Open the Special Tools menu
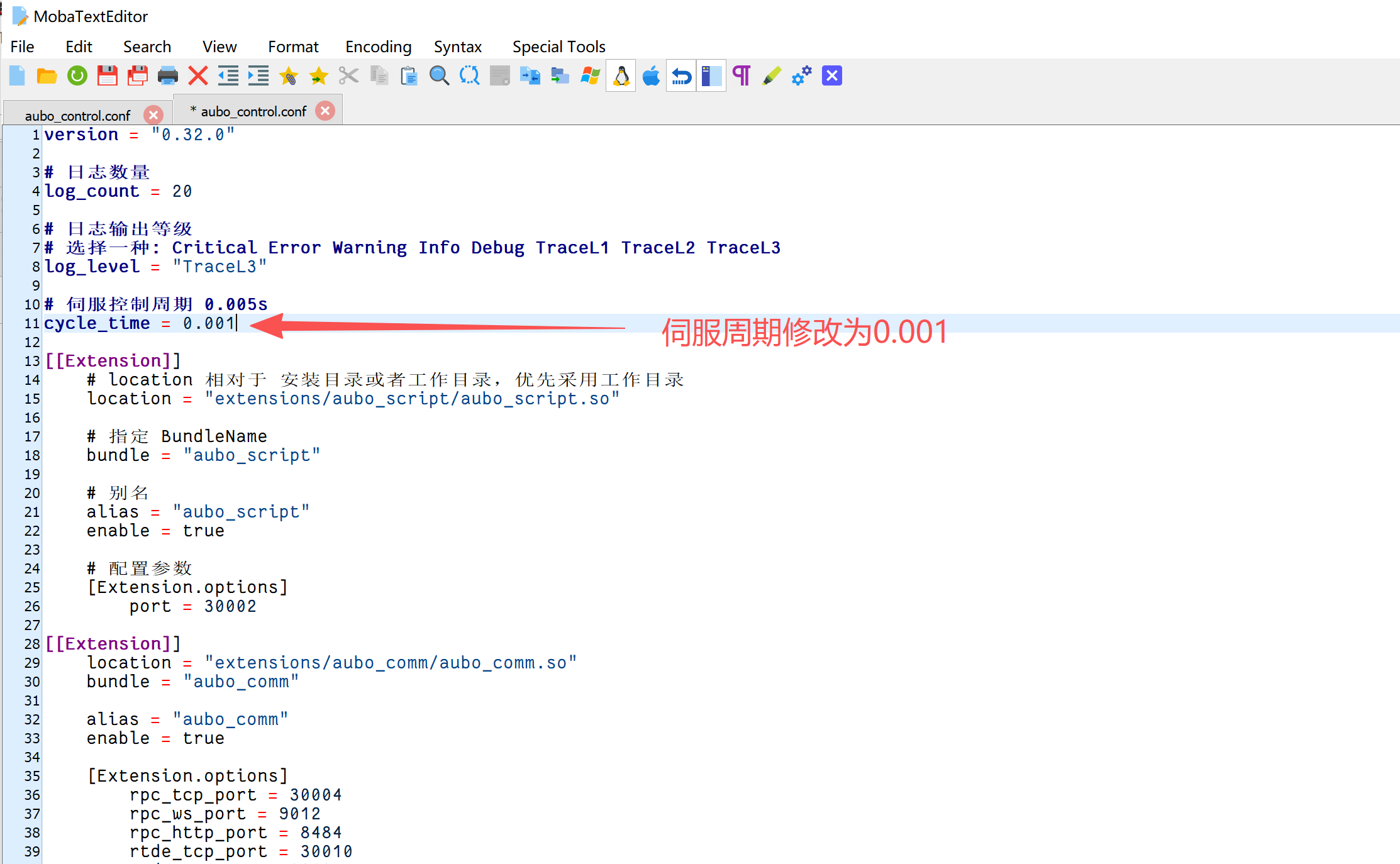 pos(558,47)
